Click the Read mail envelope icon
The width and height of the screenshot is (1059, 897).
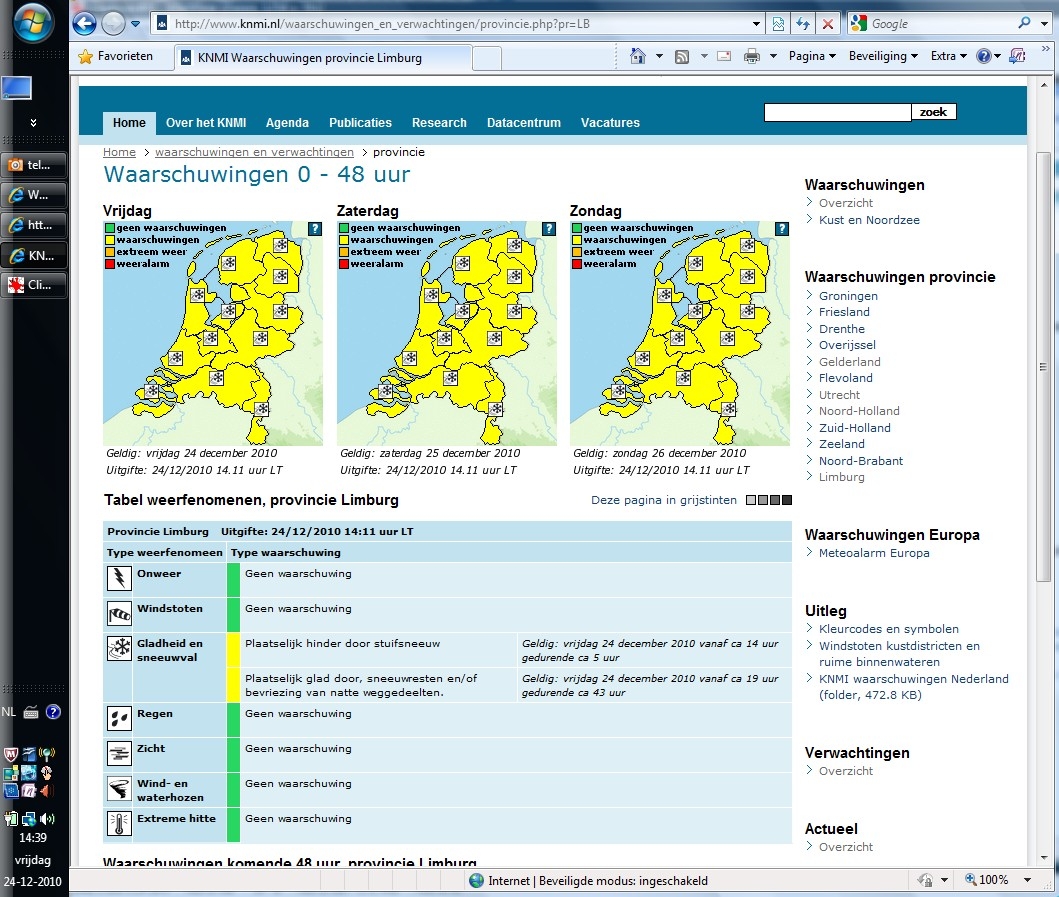[x=724, y=56]
